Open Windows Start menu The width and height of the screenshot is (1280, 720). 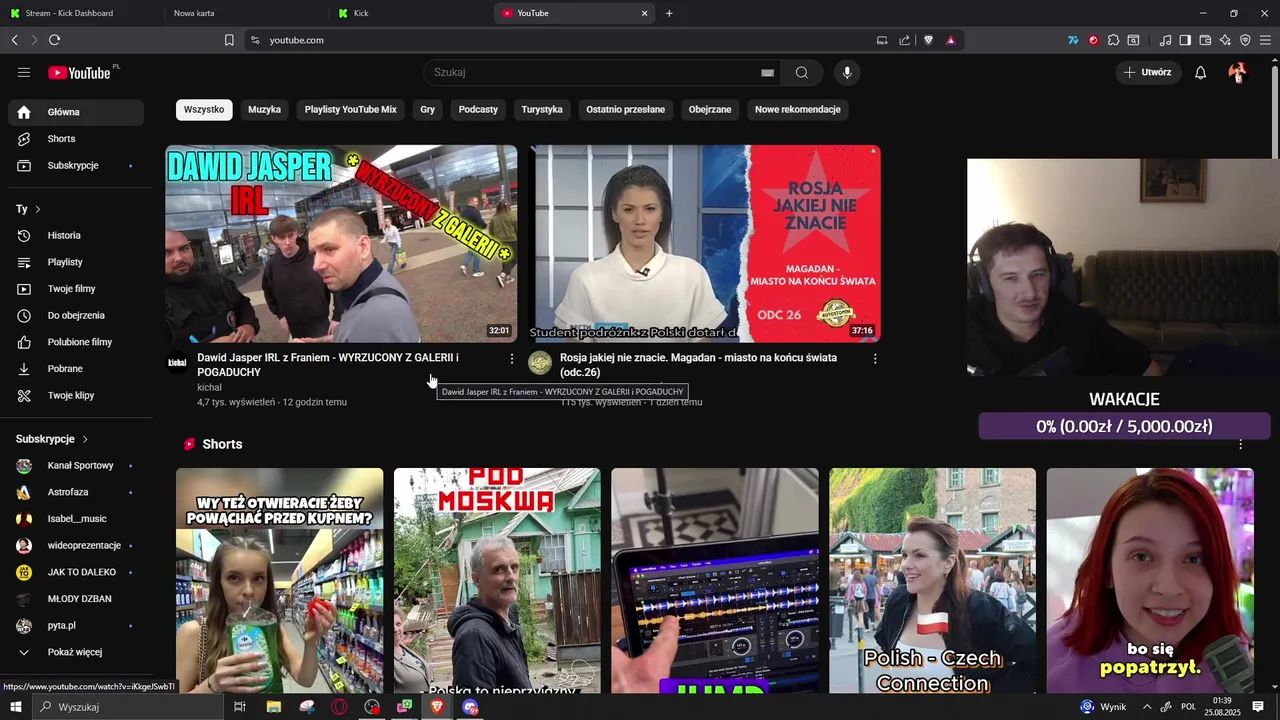coord(15,707)
